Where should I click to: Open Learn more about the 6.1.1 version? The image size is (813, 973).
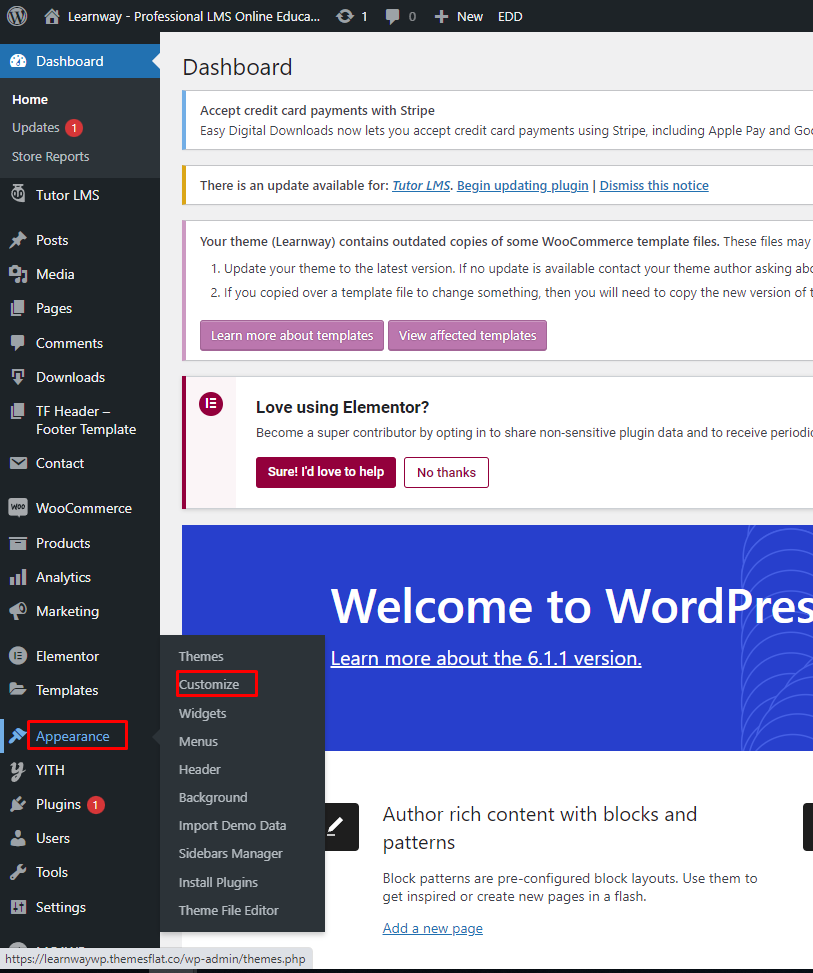pos(486,658)
